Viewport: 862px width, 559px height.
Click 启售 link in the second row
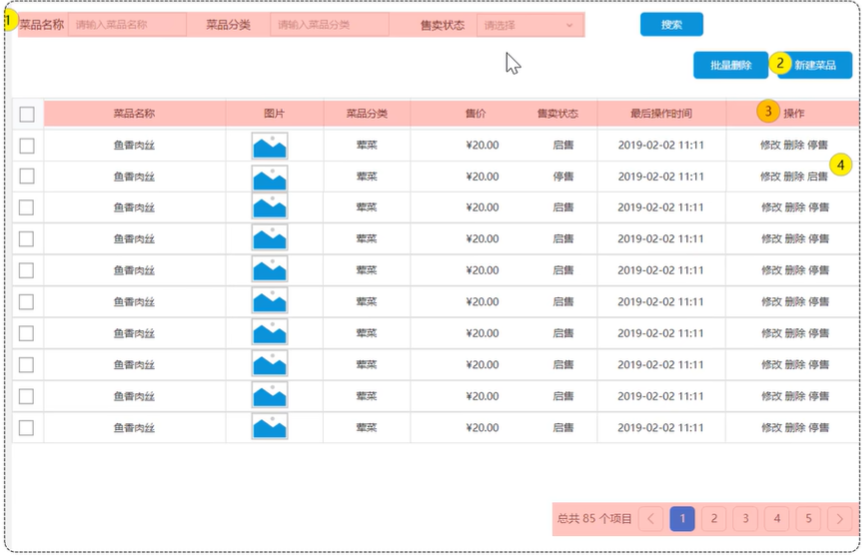818,177
